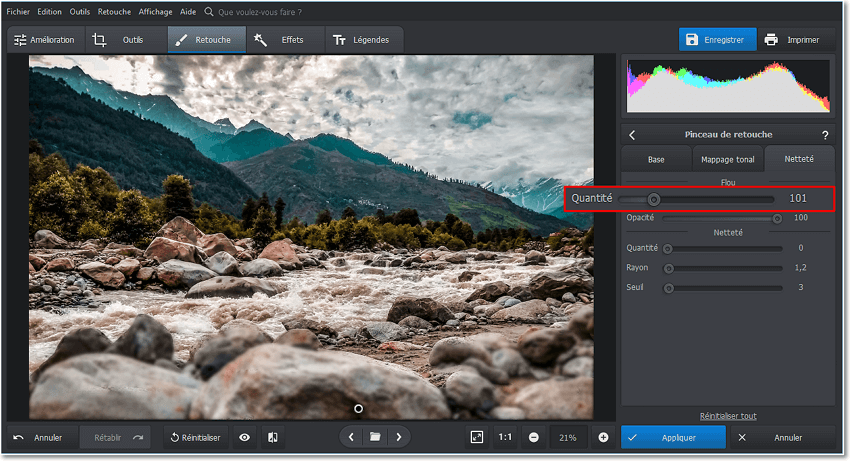Image resolution: width=850 pixels, height=461 pixels.
Task: Click the before/after compare icon
Action: point(273,437)
